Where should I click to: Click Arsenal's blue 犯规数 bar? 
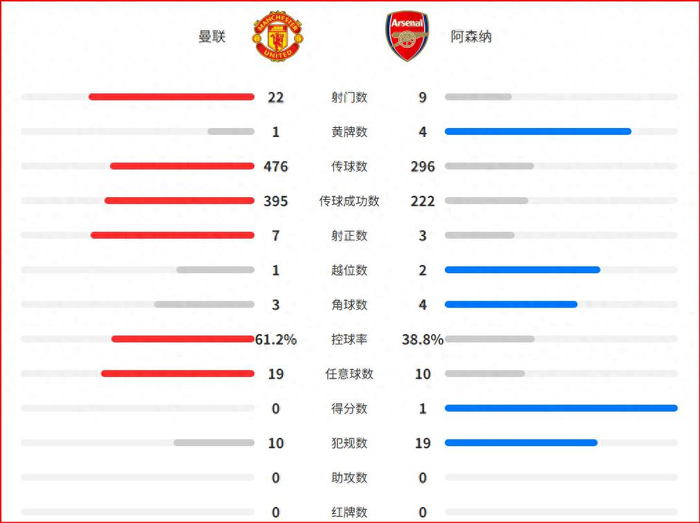[x=521, y=442]
